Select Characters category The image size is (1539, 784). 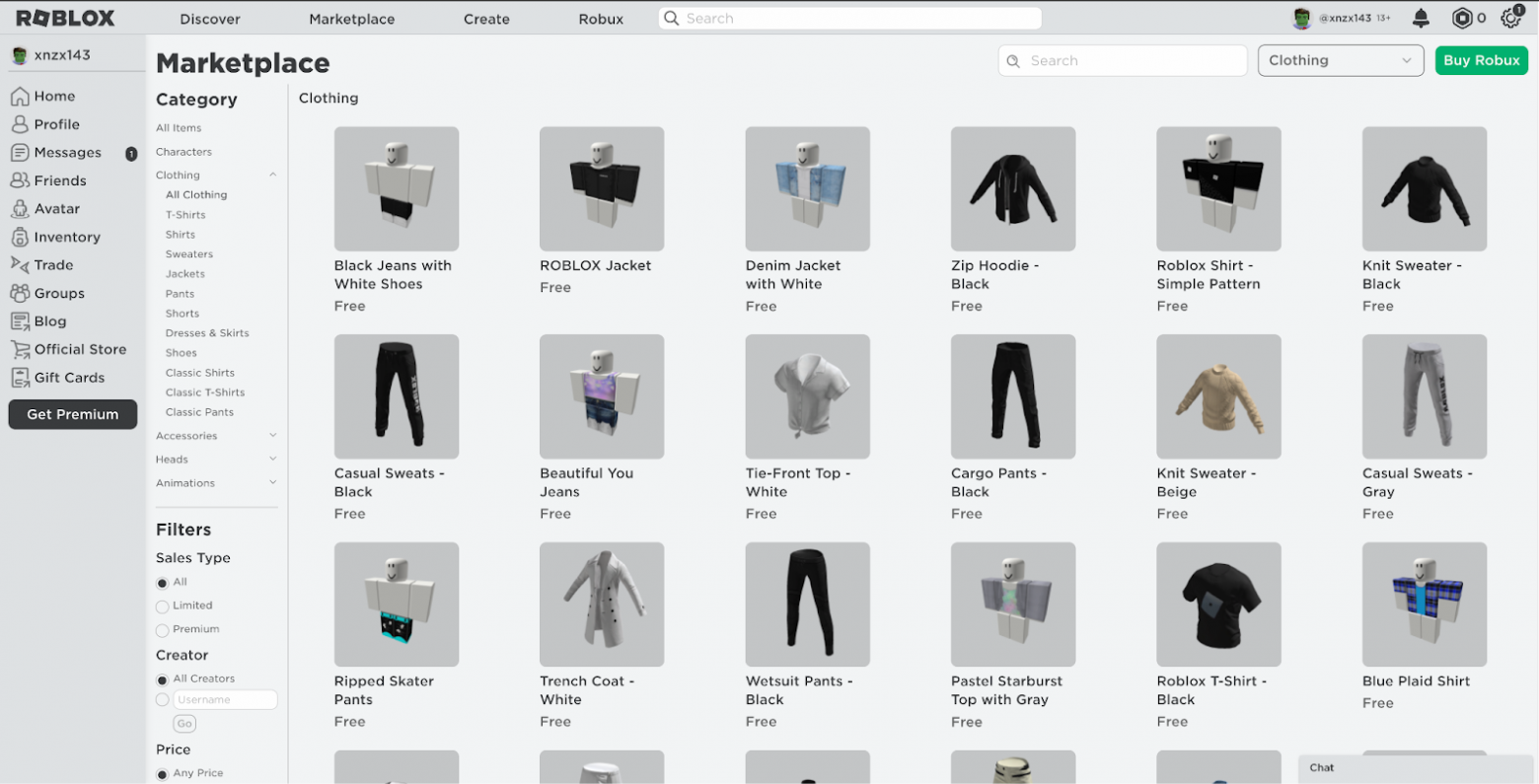183,152
